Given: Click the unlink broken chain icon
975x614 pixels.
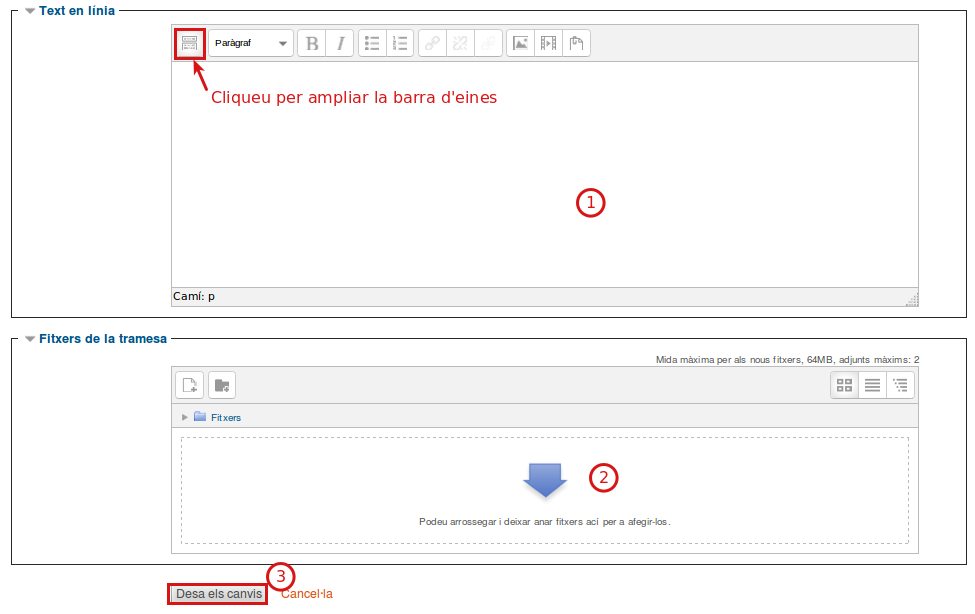Looking at the screenshot, I should (x=461, y=43).
